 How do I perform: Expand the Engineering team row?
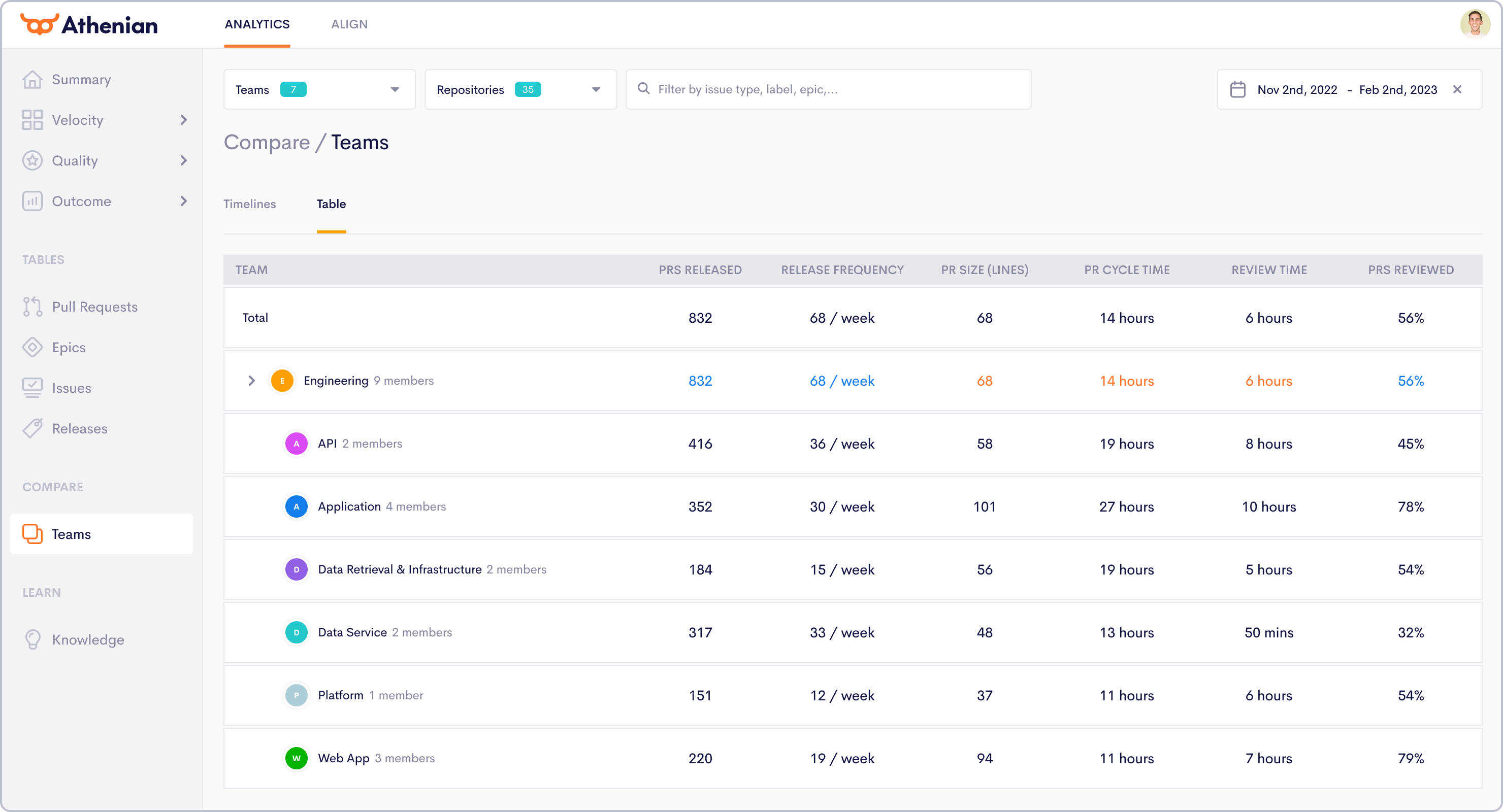[251, 381]
